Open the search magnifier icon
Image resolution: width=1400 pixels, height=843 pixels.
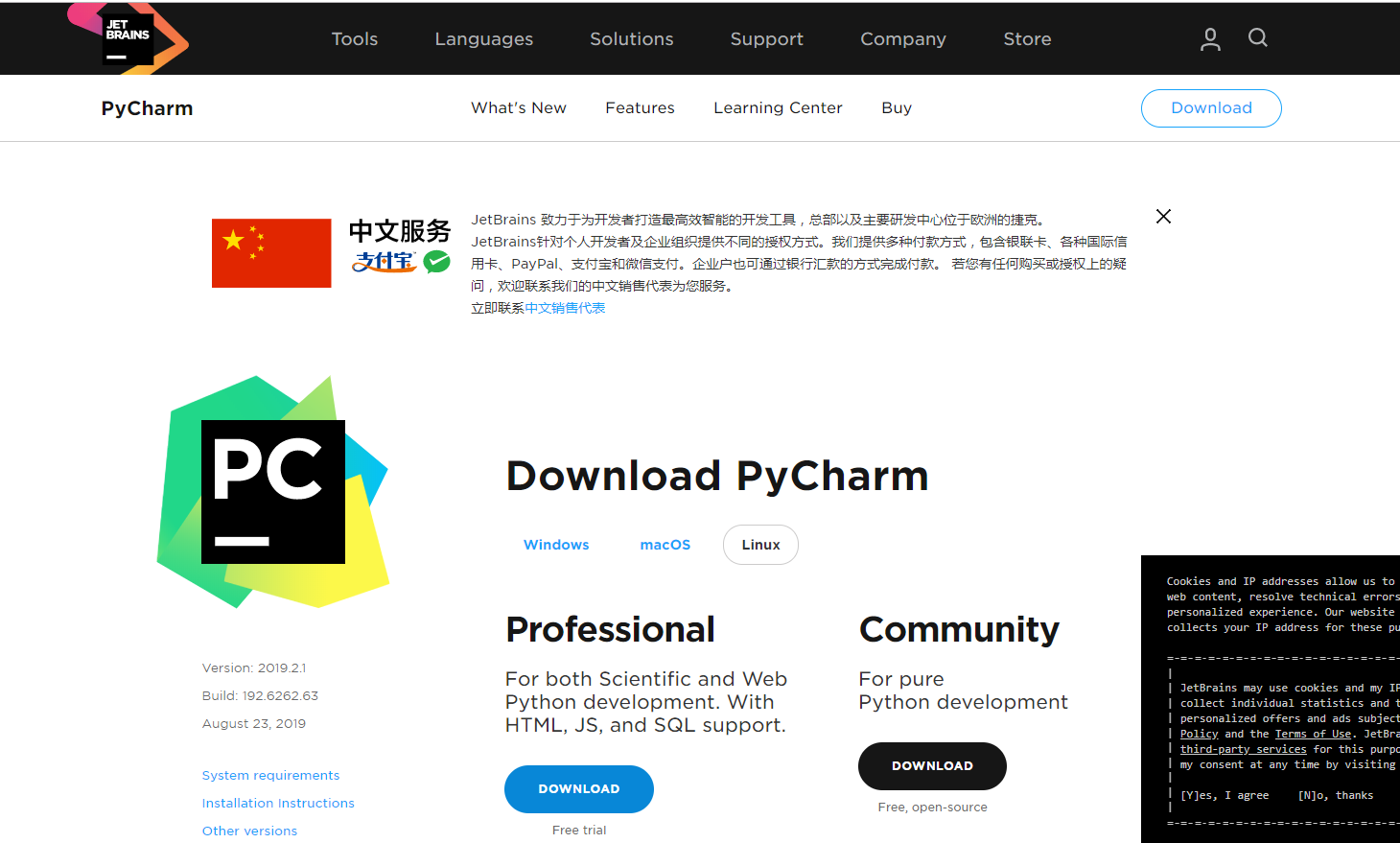1258,37
